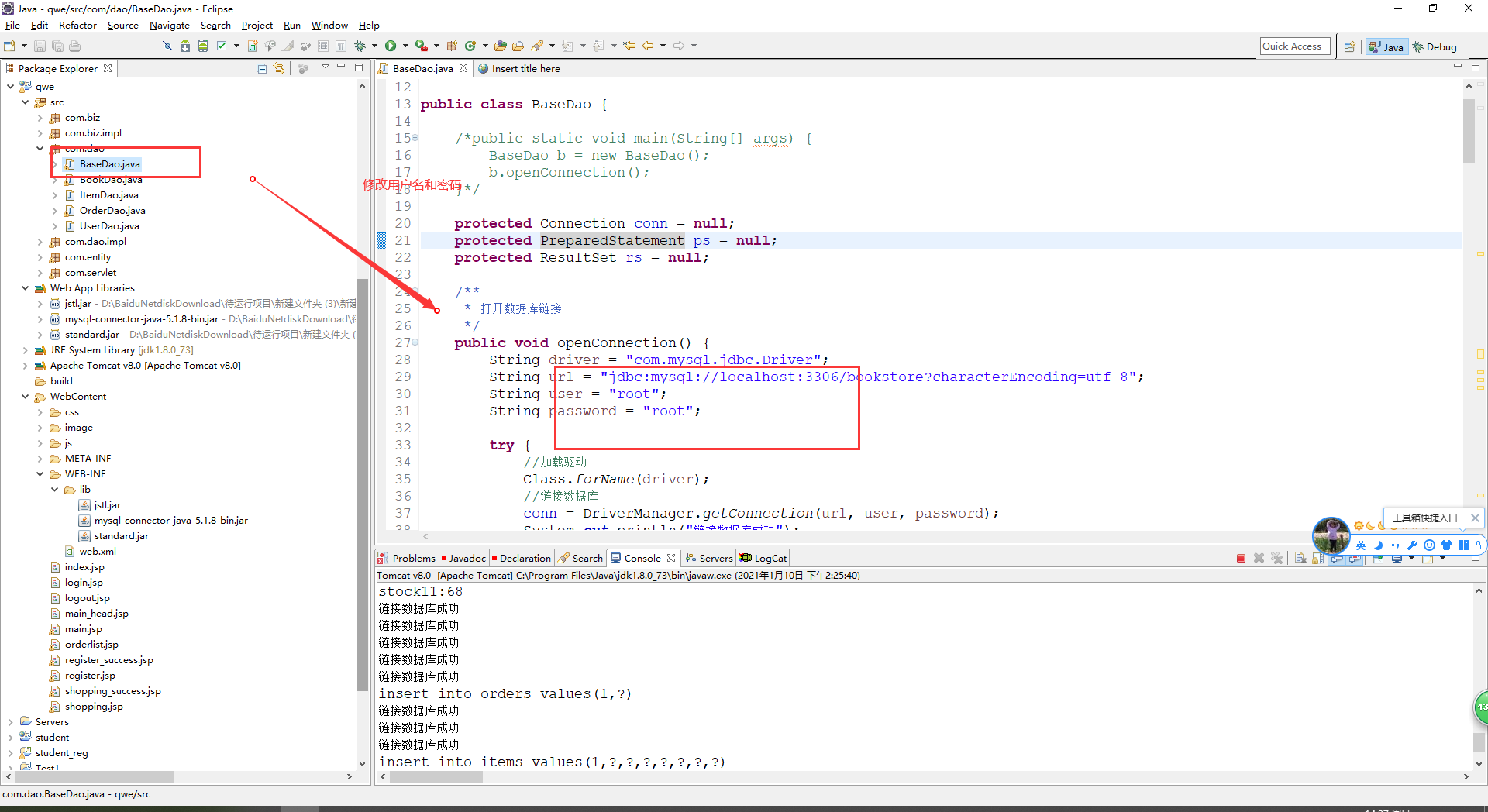The width and height of the screenshot is (1488, 812).
Task: Click the Quick Access field
Action: click(1295, 46)
